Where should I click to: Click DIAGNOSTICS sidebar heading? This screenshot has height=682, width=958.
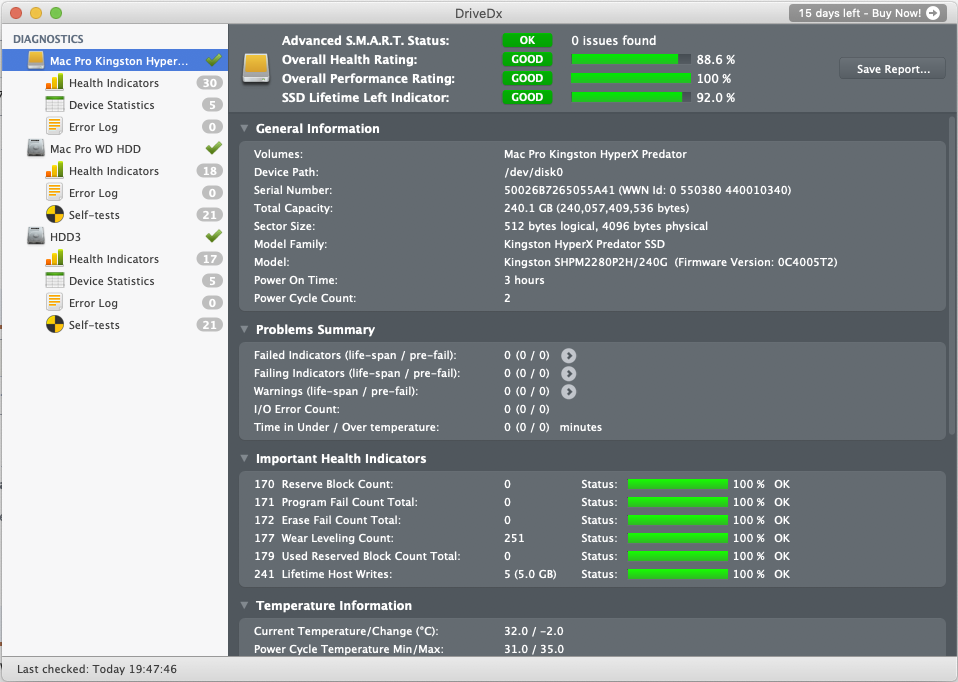point(48,39)
